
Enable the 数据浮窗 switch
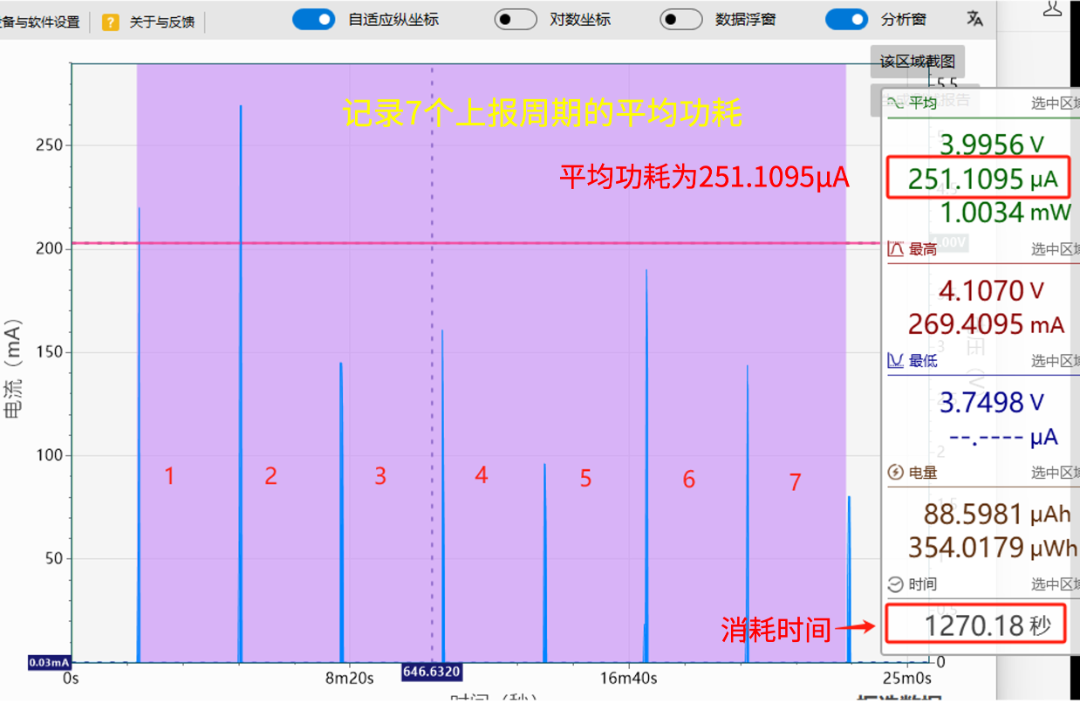(681, 19)
